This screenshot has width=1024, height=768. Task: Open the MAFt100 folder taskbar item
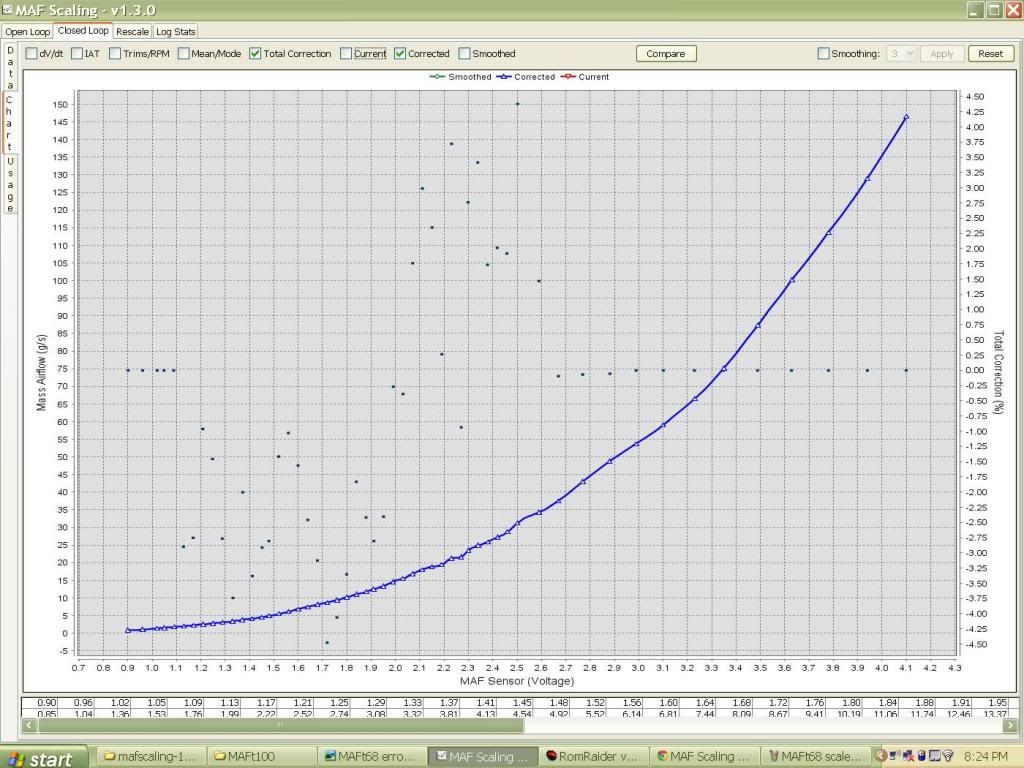(260, 757)
